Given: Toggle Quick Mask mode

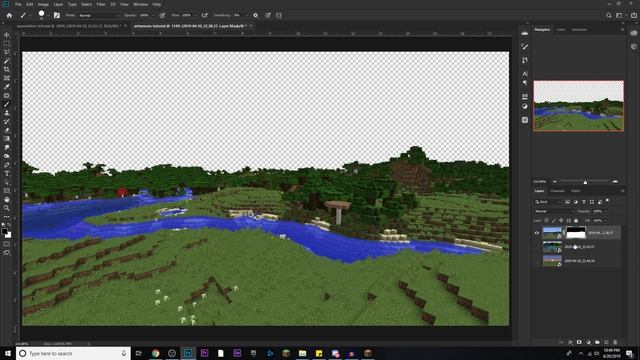Looking at the screenshot, I should (7, 244).
